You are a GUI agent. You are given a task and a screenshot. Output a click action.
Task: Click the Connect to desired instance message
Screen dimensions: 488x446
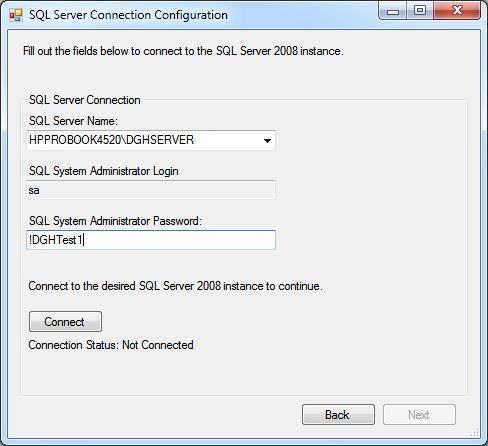[x=175, y=286]
